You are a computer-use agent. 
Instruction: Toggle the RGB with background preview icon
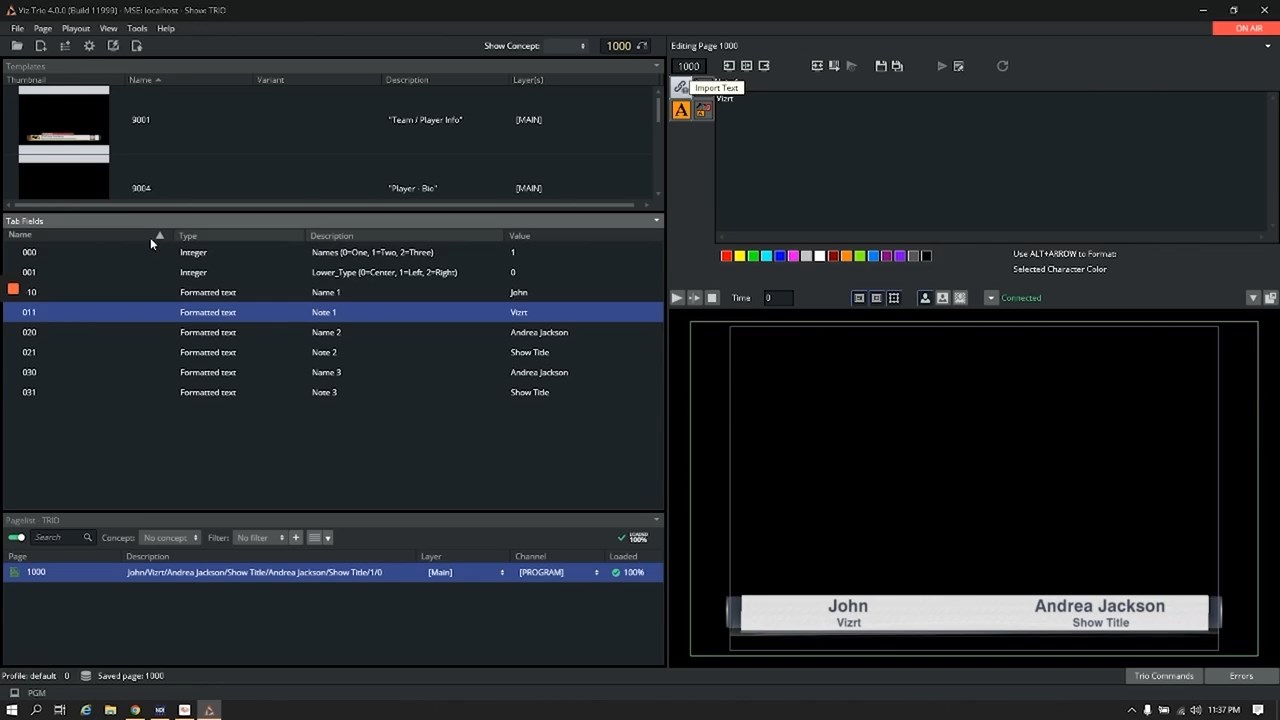pos(942,298)
